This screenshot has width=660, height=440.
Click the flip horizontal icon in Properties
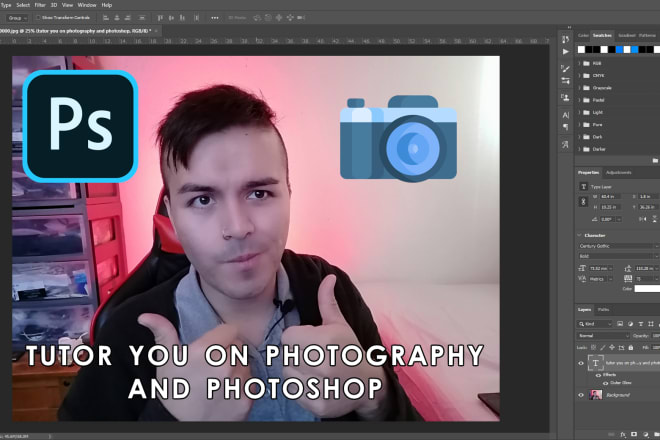(x=643, y=219)
